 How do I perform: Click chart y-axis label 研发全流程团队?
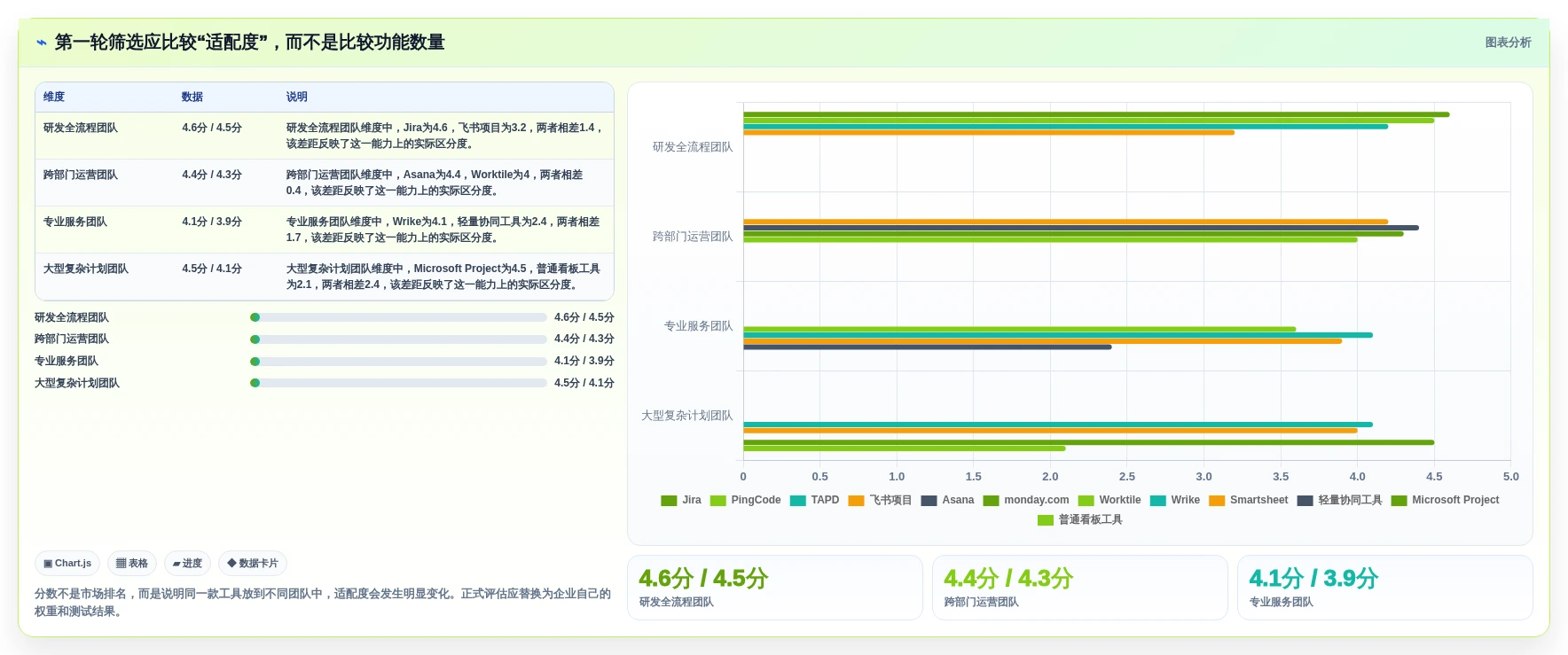pos(693,147)
